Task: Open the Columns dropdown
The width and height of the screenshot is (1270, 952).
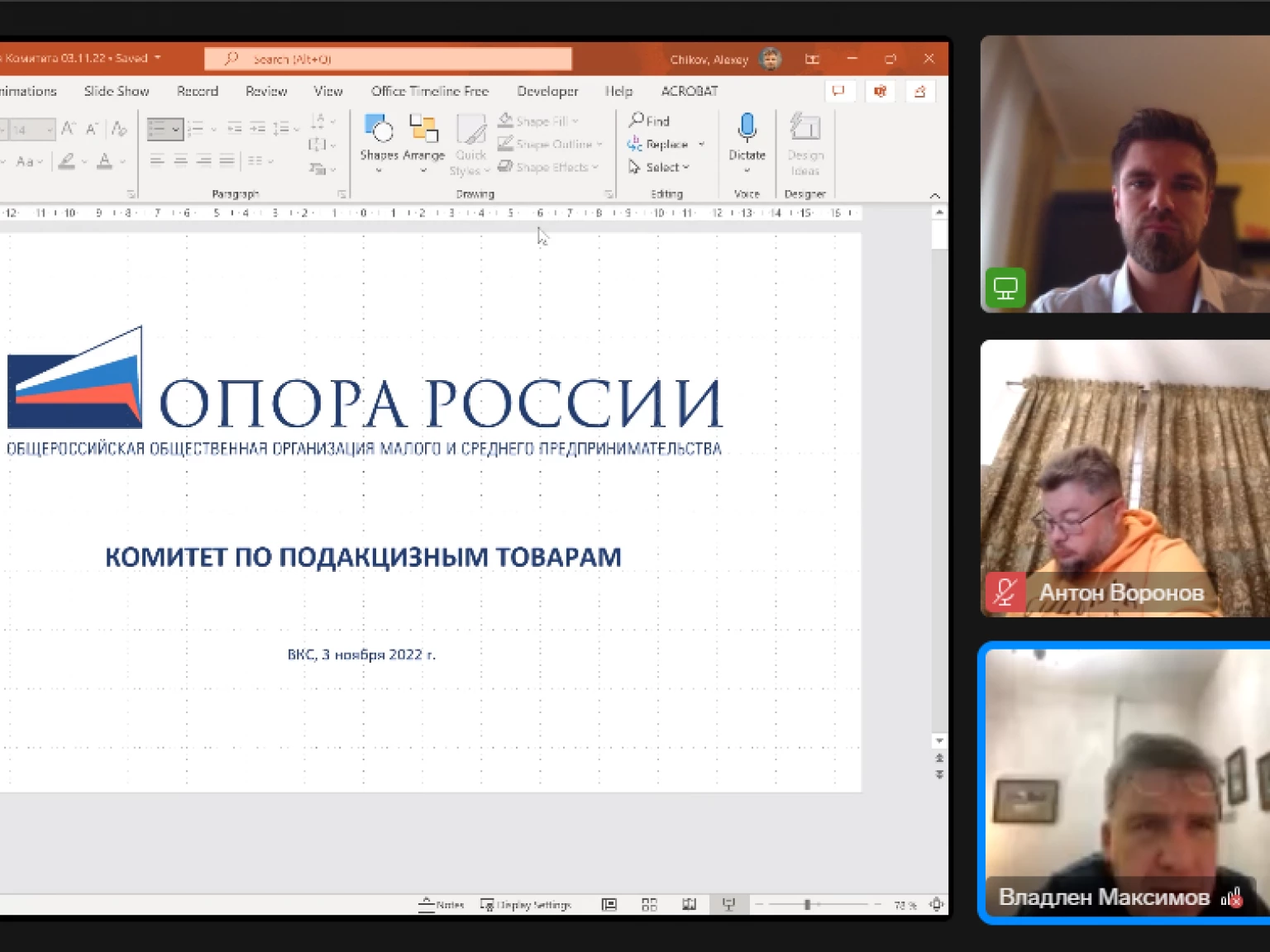Action: tap(260, 160)
